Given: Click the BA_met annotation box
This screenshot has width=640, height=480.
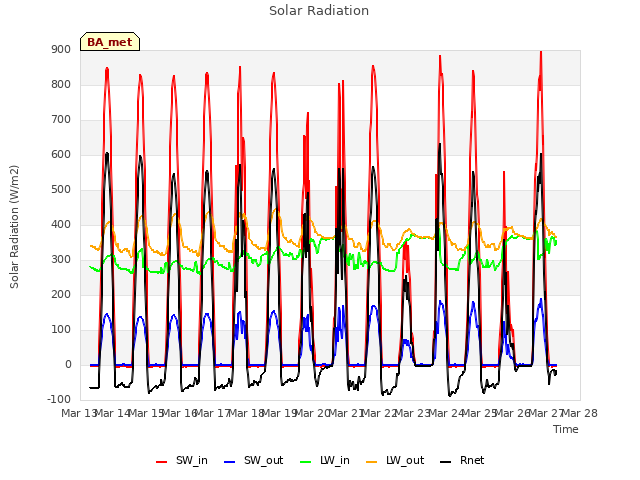Looking at the screenshot, I should [x=110, y=42].
